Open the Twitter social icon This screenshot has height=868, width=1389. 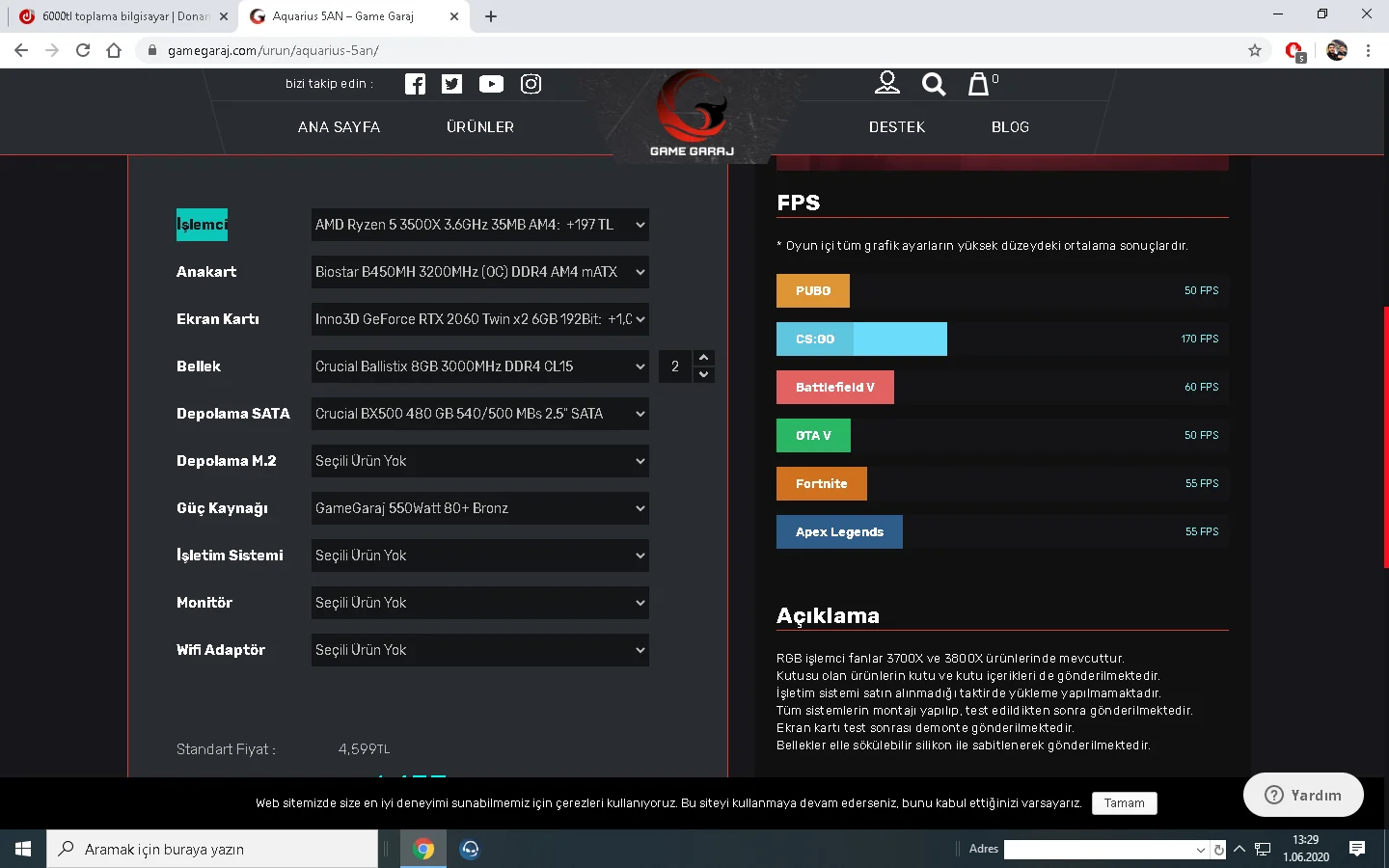(451, 84)
